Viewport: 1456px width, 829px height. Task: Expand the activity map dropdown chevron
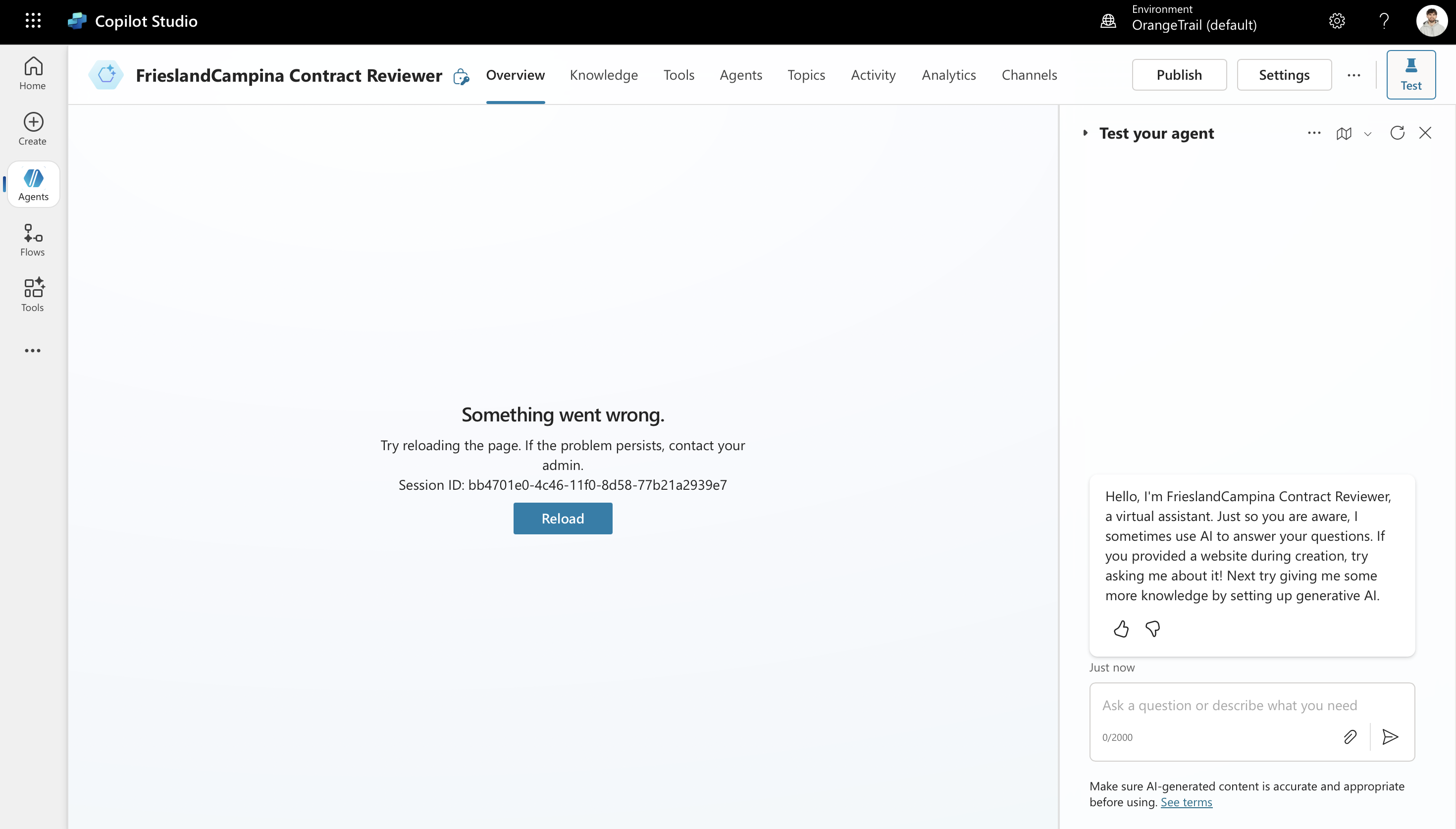tap(1367, 134)
